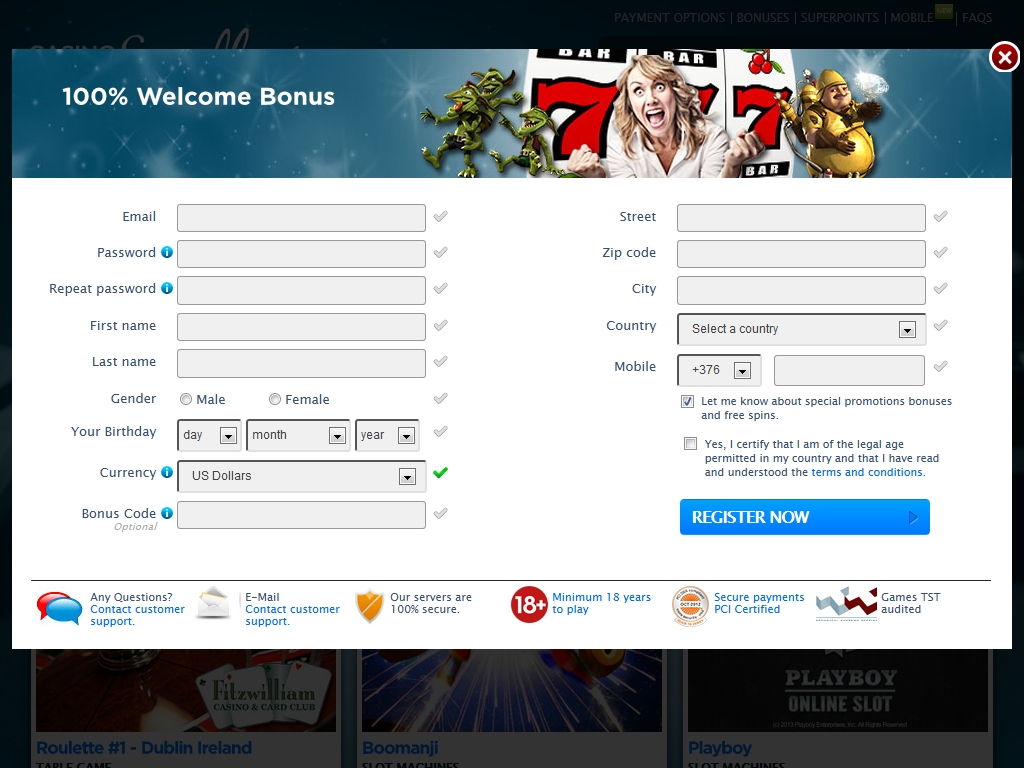
Task: Expand the Select a country dropdown
Action: (x=801, y=329)
